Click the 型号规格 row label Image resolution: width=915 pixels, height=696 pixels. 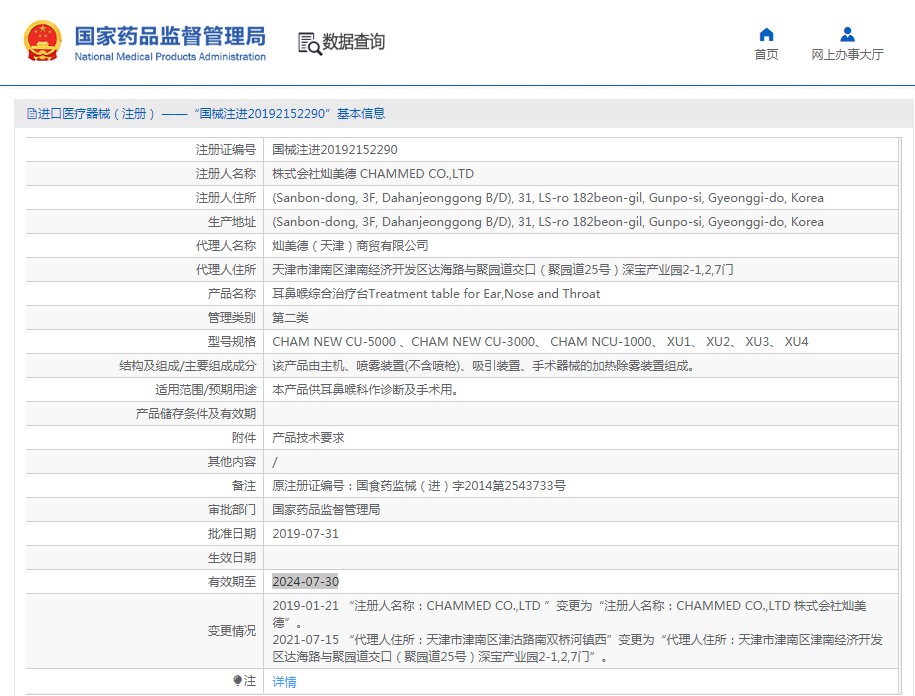click(232, 342)
